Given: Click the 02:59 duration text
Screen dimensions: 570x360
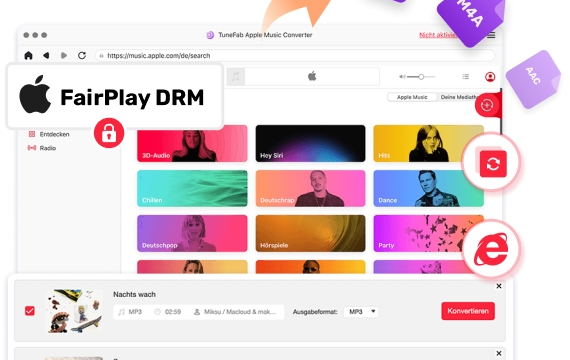Looking at the screenshot, I should [173, 312].
